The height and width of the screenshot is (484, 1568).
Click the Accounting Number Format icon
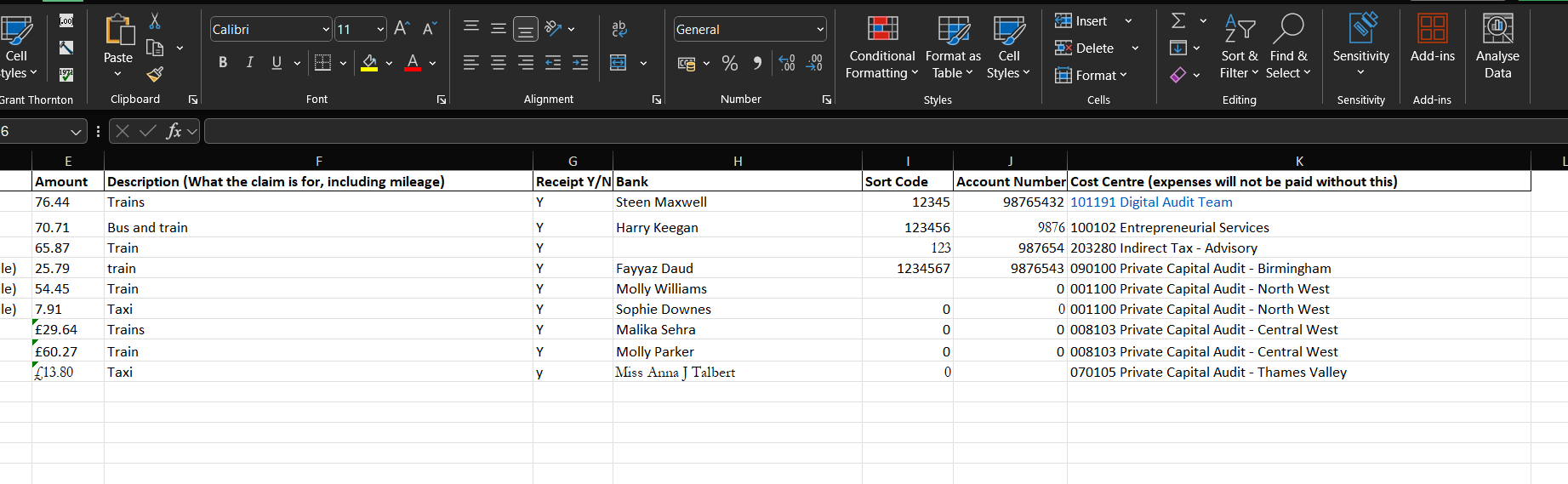(x=687, y=63)
